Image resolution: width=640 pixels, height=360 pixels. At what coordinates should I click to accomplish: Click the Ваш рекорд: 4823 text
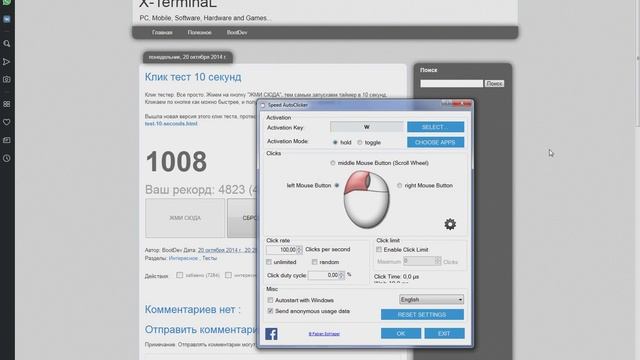pyautogui.click(x=201, y=190)
